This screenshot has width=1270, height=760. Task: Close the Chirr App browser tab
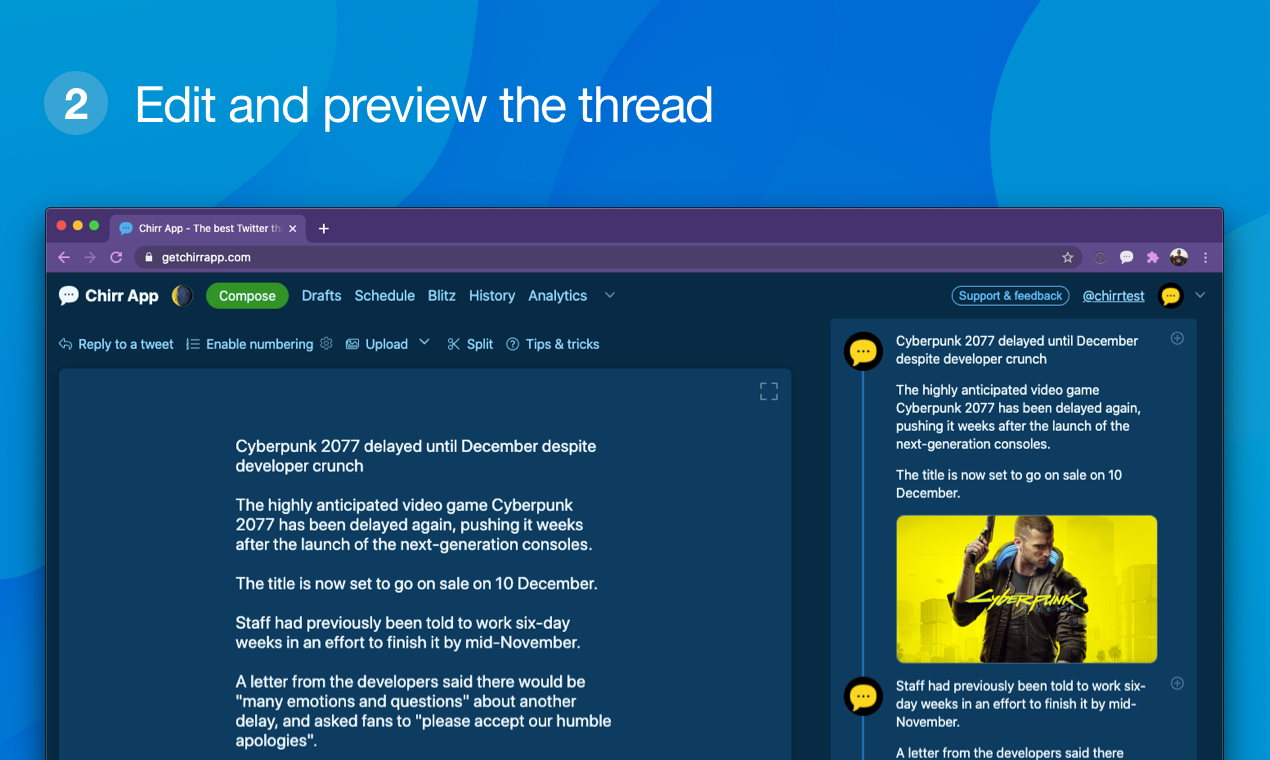click(x=293, y=228)
